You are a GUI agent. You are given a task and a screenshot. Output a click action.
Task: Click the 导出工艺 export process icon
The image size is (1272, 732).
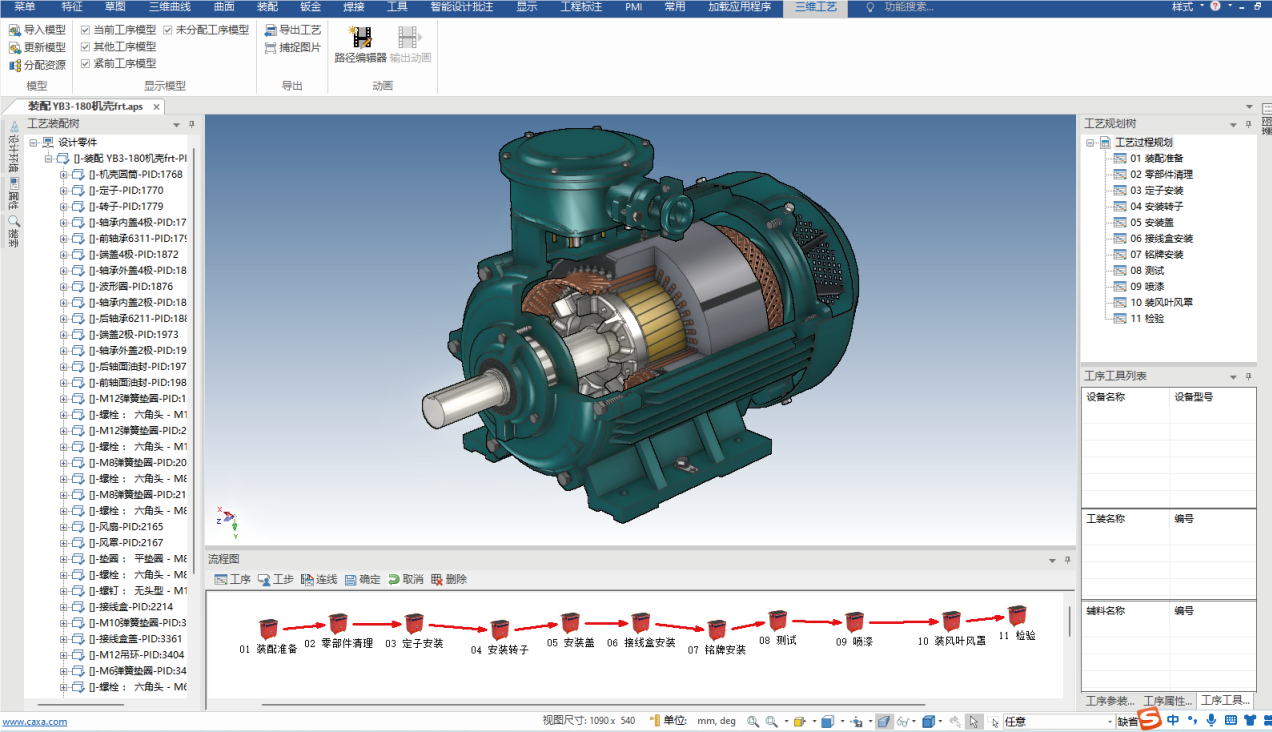pyautogui.click(x=271, y=30)
